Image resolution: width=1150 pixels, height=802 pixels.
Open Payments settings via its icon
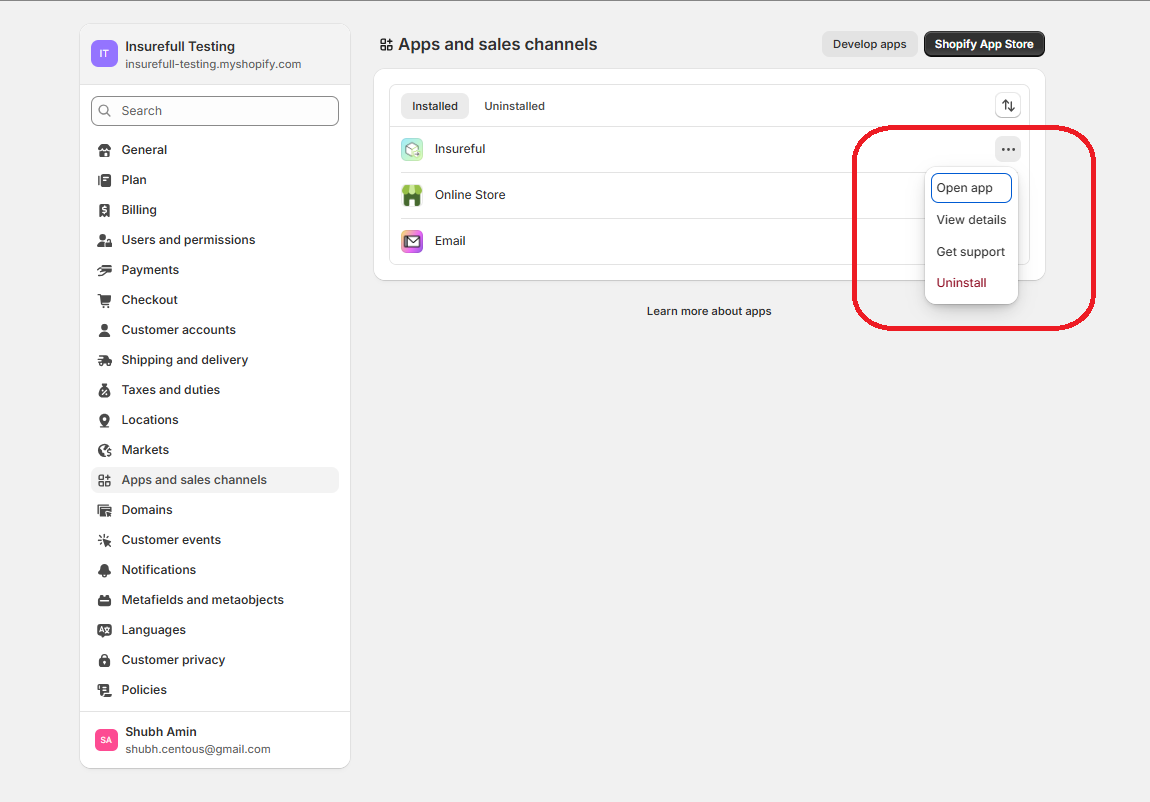[104, 270]
